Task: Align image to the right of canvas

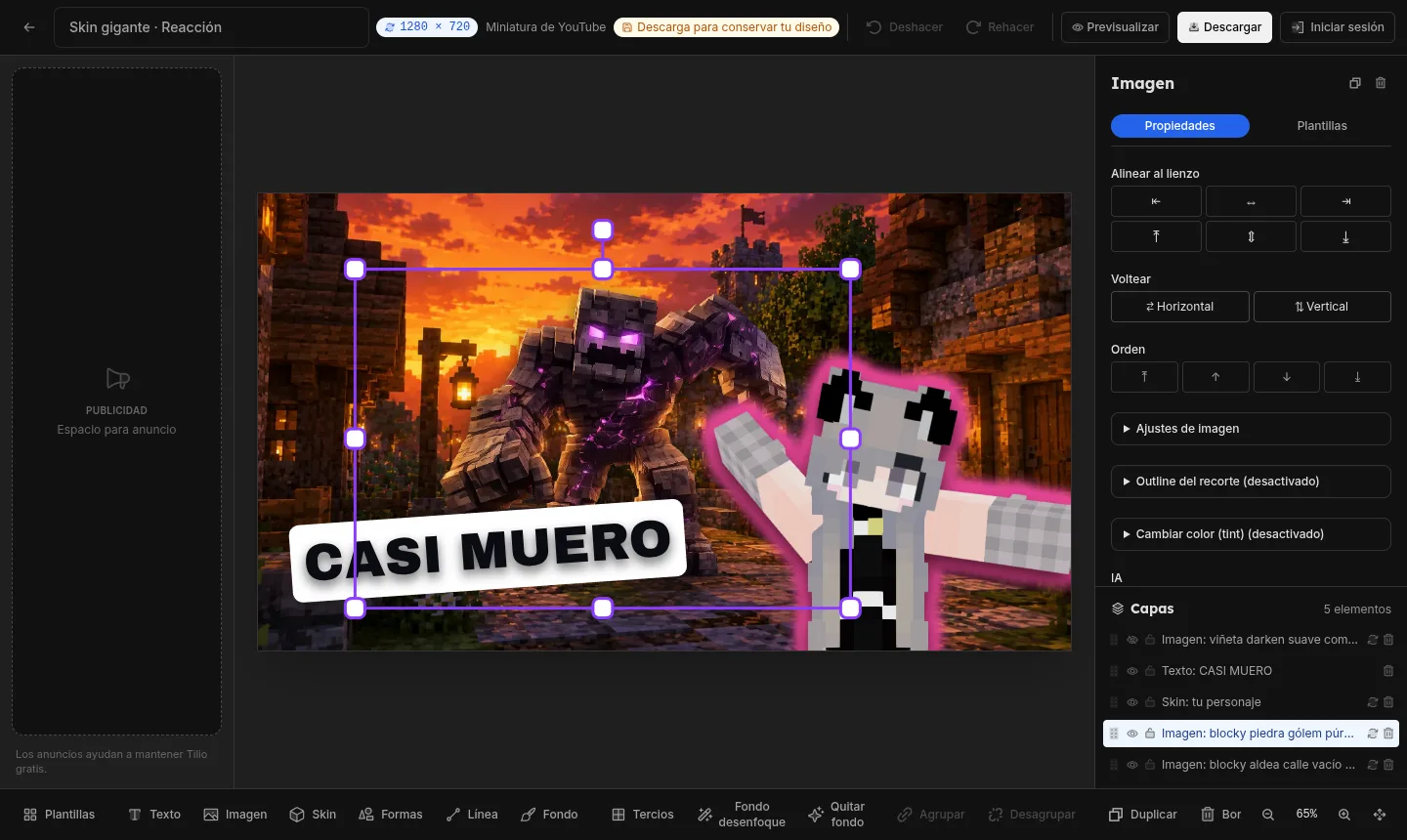Action: coord(1345,201)
